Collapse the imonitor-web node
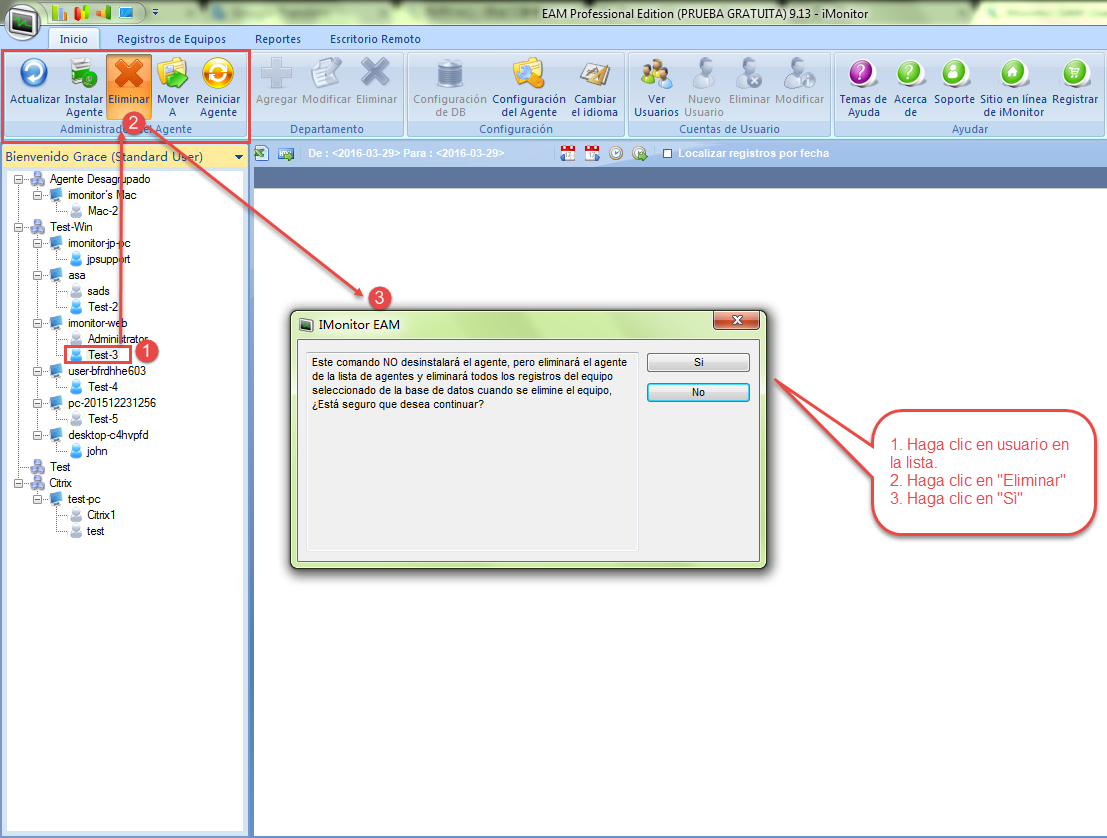The image size is (1107, 838). (x=37, y=323)
